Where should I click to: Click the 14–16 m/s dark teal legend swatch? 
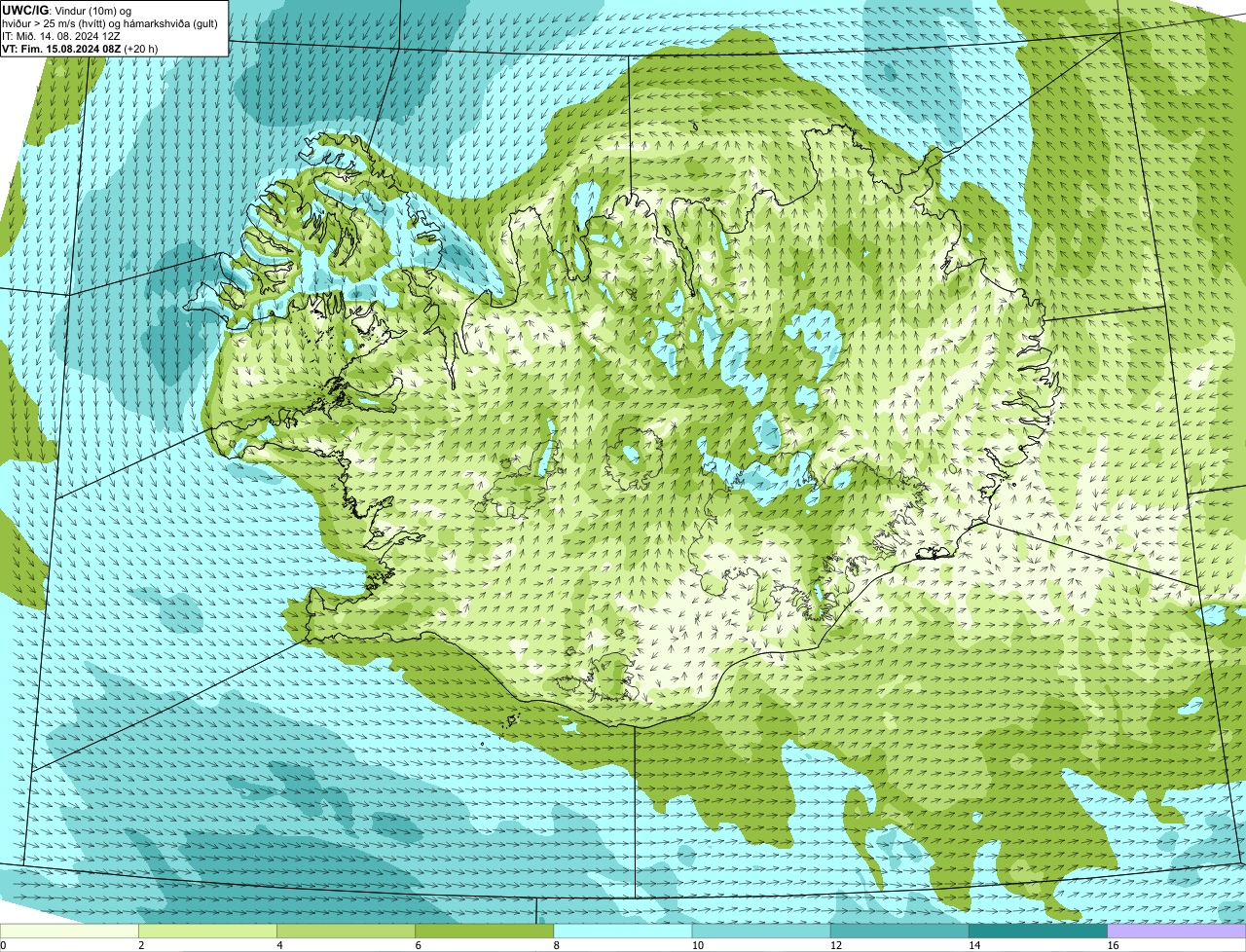pos(1038,932)
